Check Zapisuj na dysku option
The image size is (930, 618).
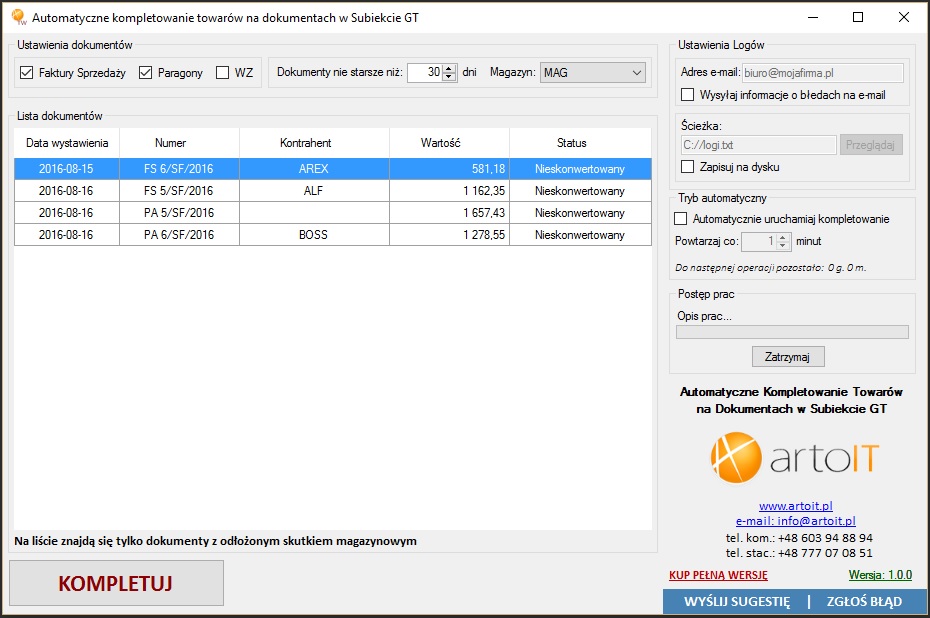pyautogui.click(x=687, y=167)
